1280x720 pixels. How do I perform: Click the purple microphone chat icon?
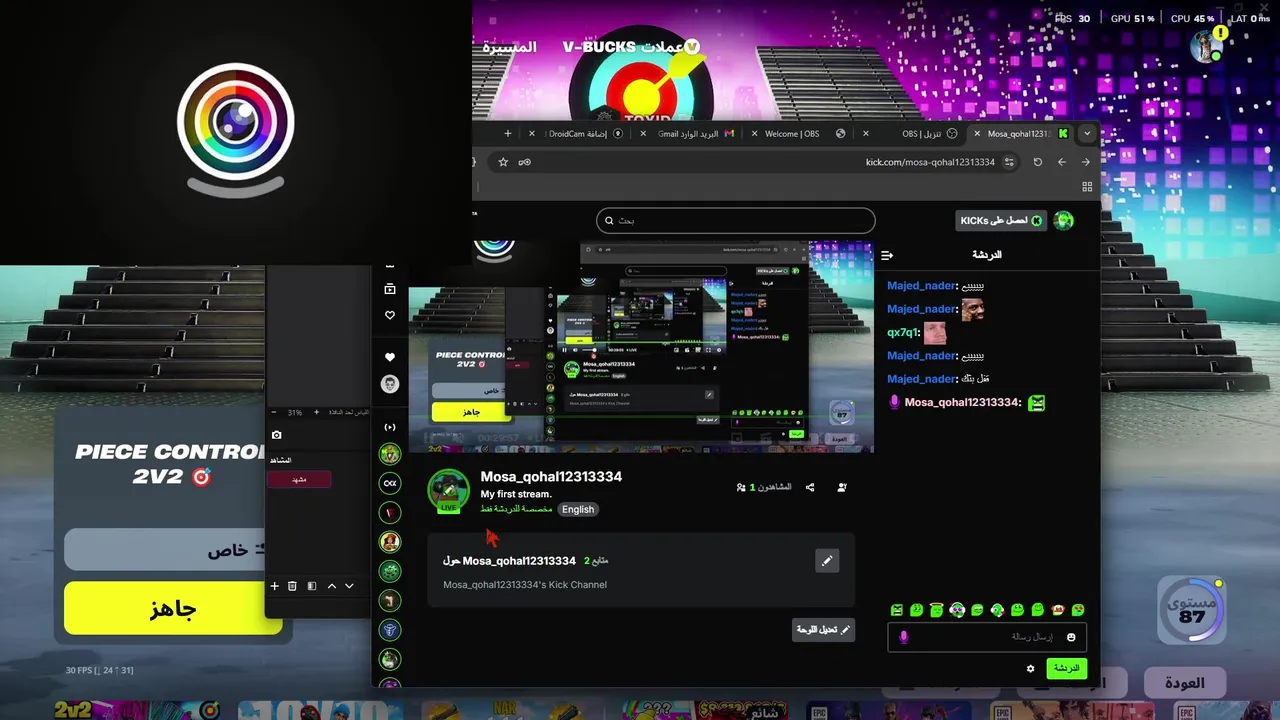904,637
